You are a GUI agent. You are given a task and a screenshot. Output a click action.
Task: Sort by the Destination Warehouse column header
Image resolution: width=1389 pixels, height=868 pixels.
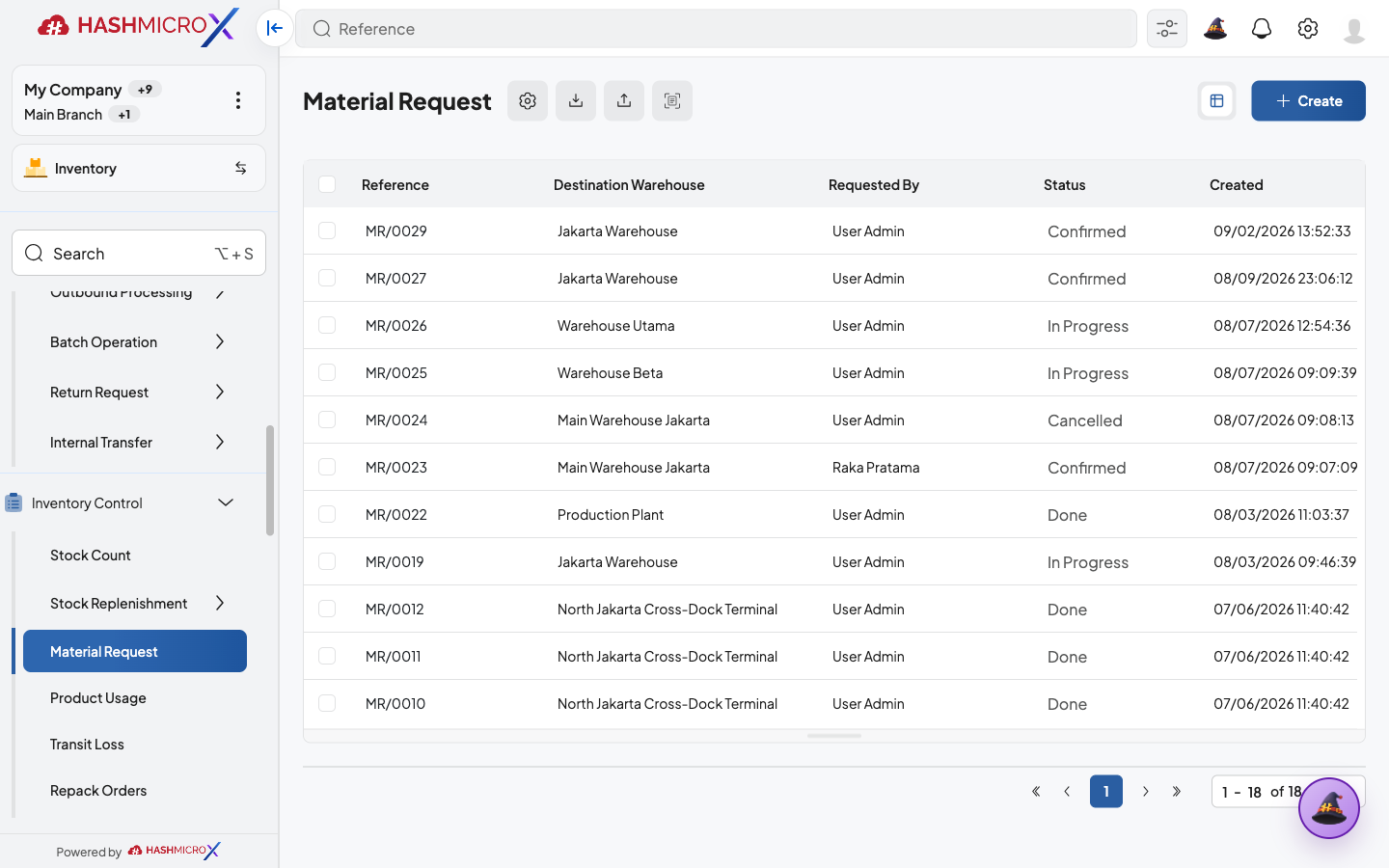(x=629, y=184)
